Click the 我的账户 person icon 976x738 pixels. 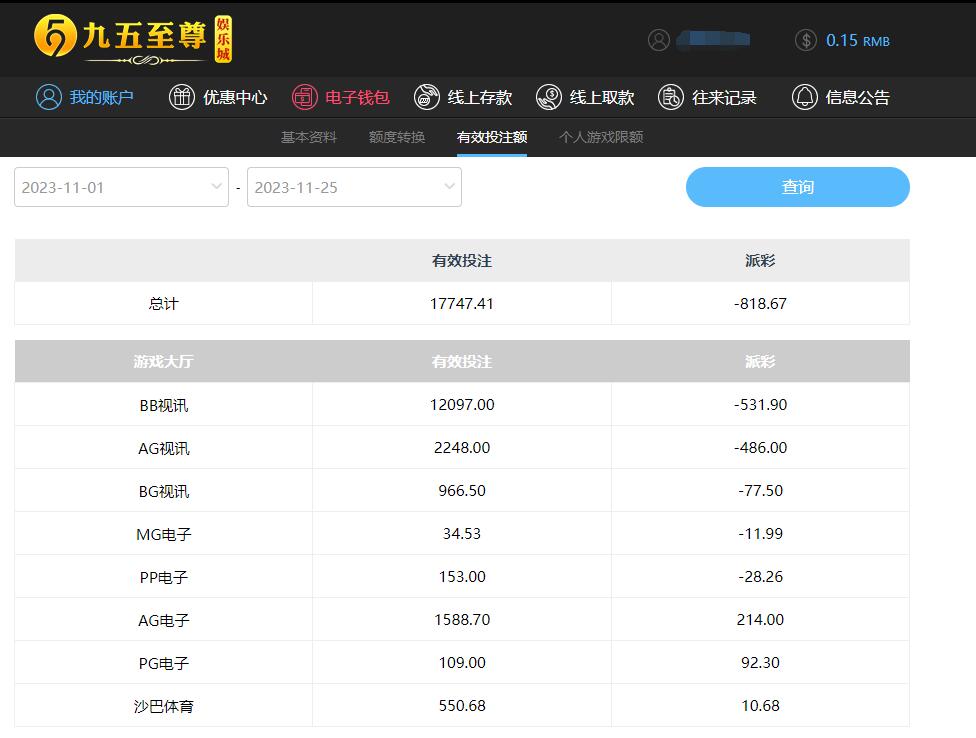pos(49,98)
